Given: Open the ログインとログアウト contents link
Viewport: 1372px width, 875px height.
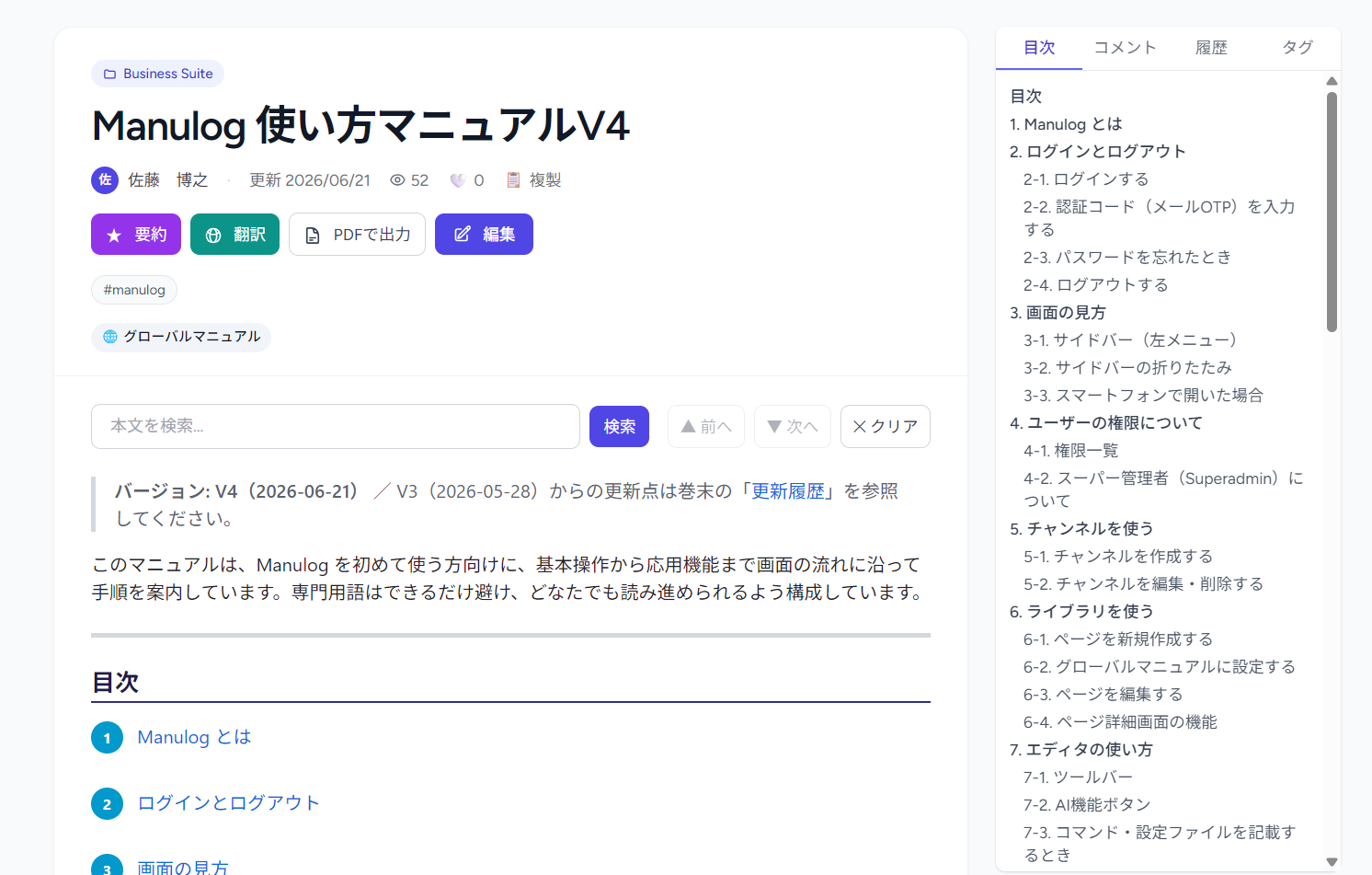Looking at the screenshot, I should [x=228, y=802].
